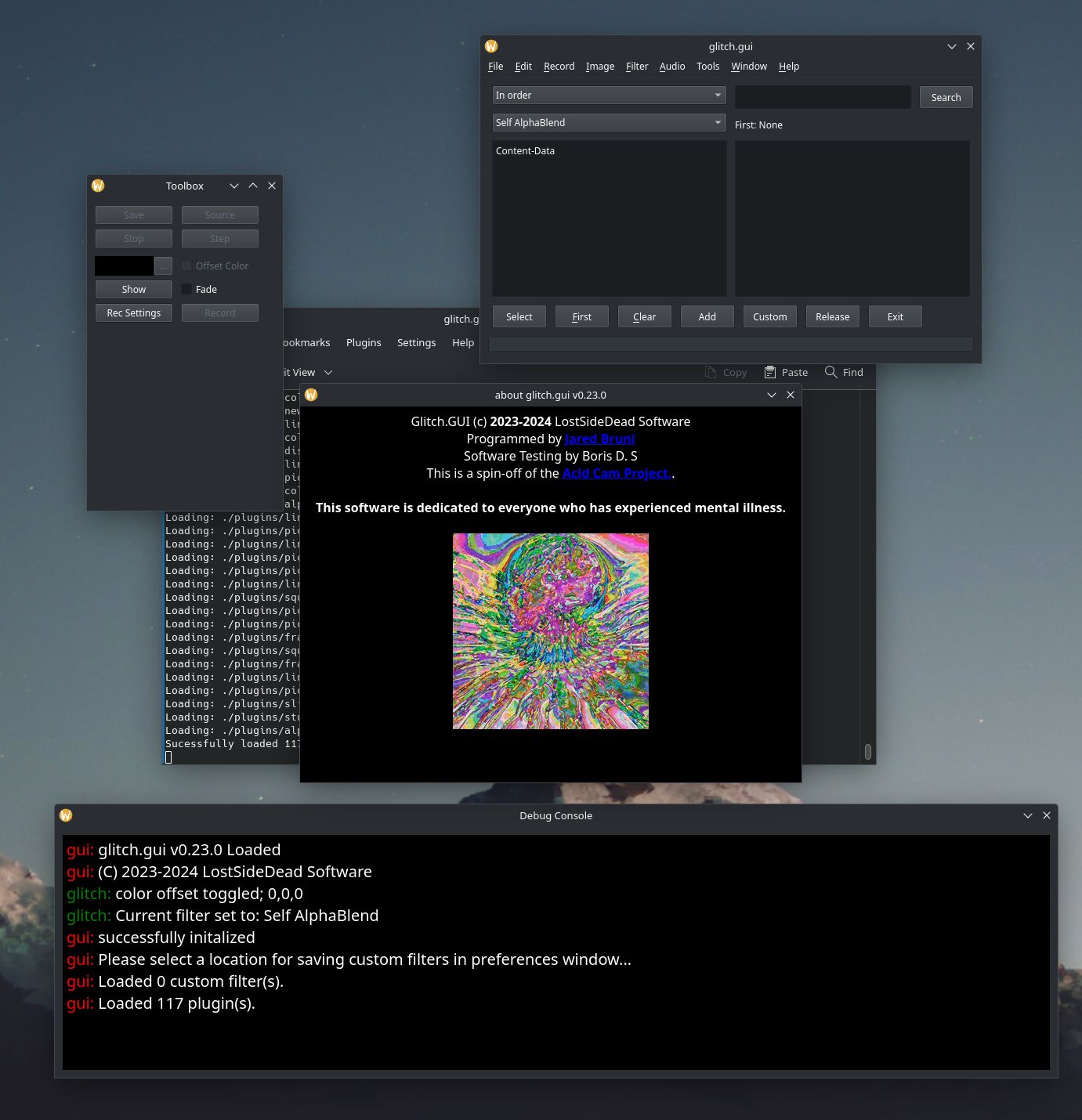Click the Step button in Toolbox
Image resolution: width=1082 pixels, height=1120 pixels.
click(x=220, y=238)
